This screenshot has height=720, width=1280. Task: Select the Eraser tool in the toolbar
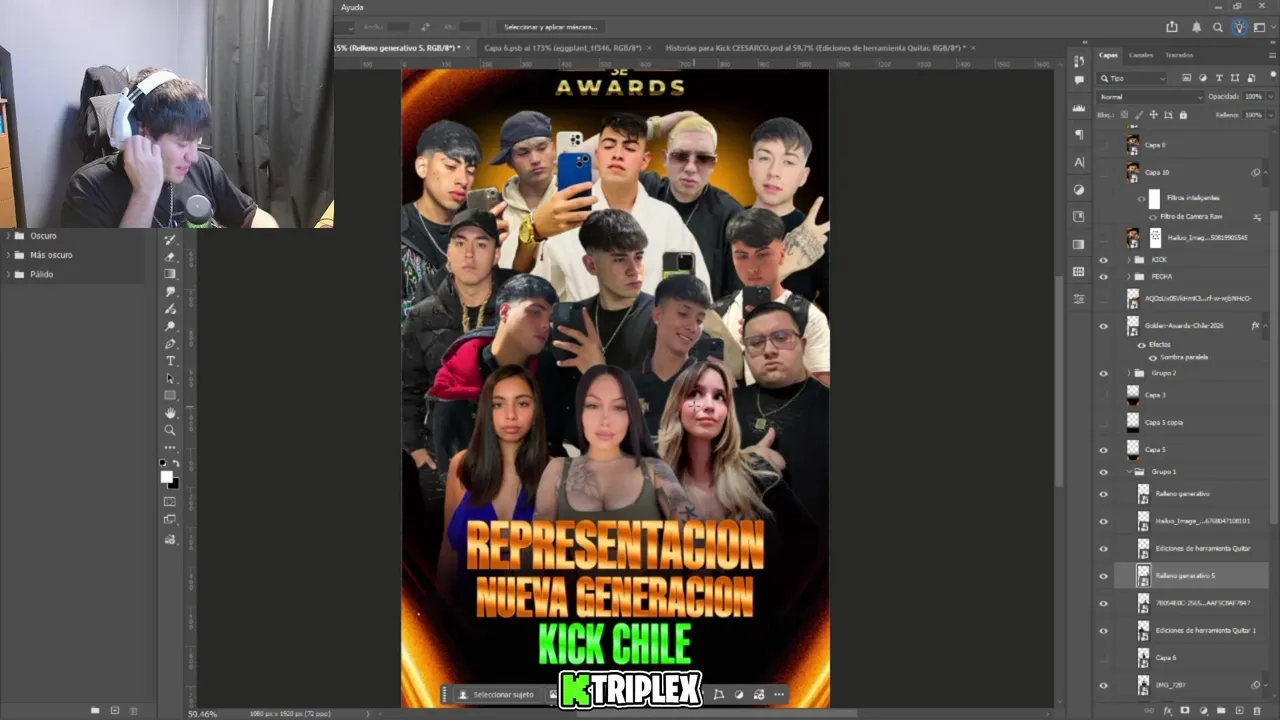point(170,257)
